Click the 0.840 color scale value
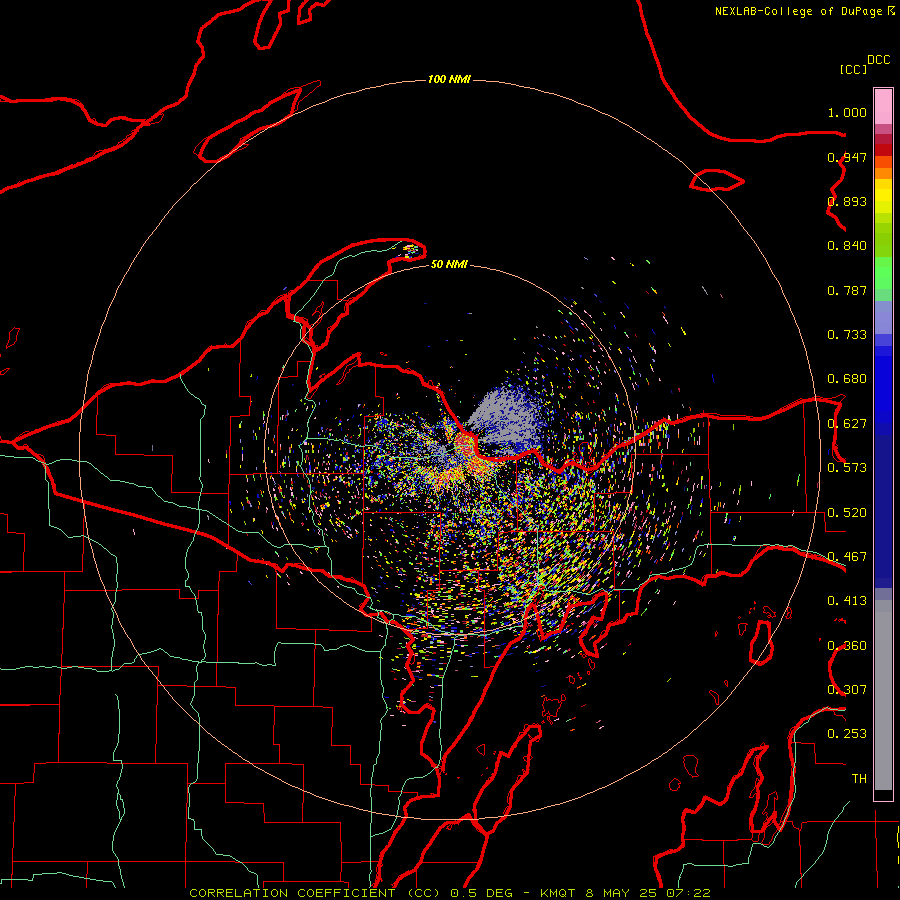 (x=847, y=246)
